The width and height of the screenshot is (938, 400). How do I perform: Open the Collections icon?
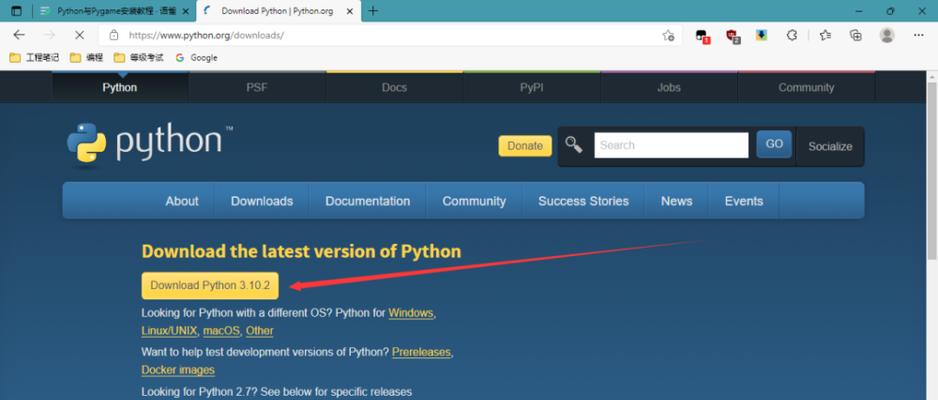(x=856, y=35)
